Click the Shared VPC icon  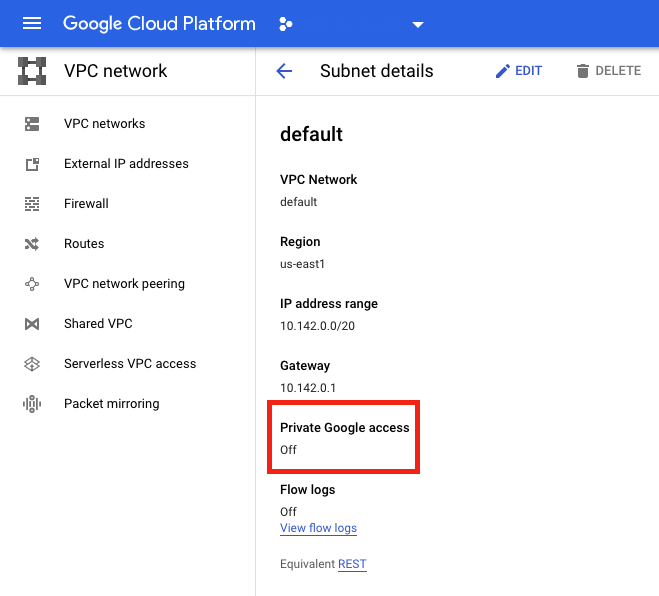[x=32, y=324]
